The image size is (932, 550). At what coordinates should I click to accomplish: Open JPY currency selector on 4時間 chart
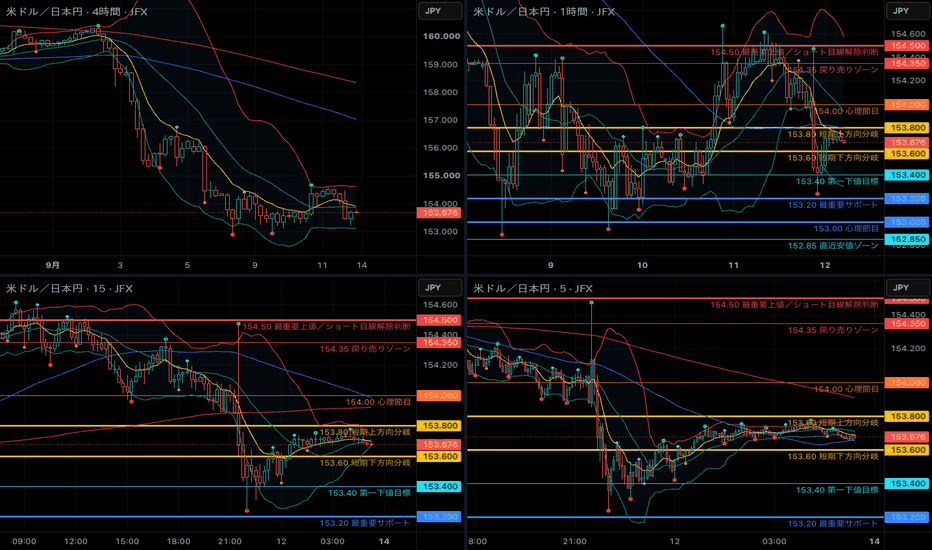pos(440,11)
